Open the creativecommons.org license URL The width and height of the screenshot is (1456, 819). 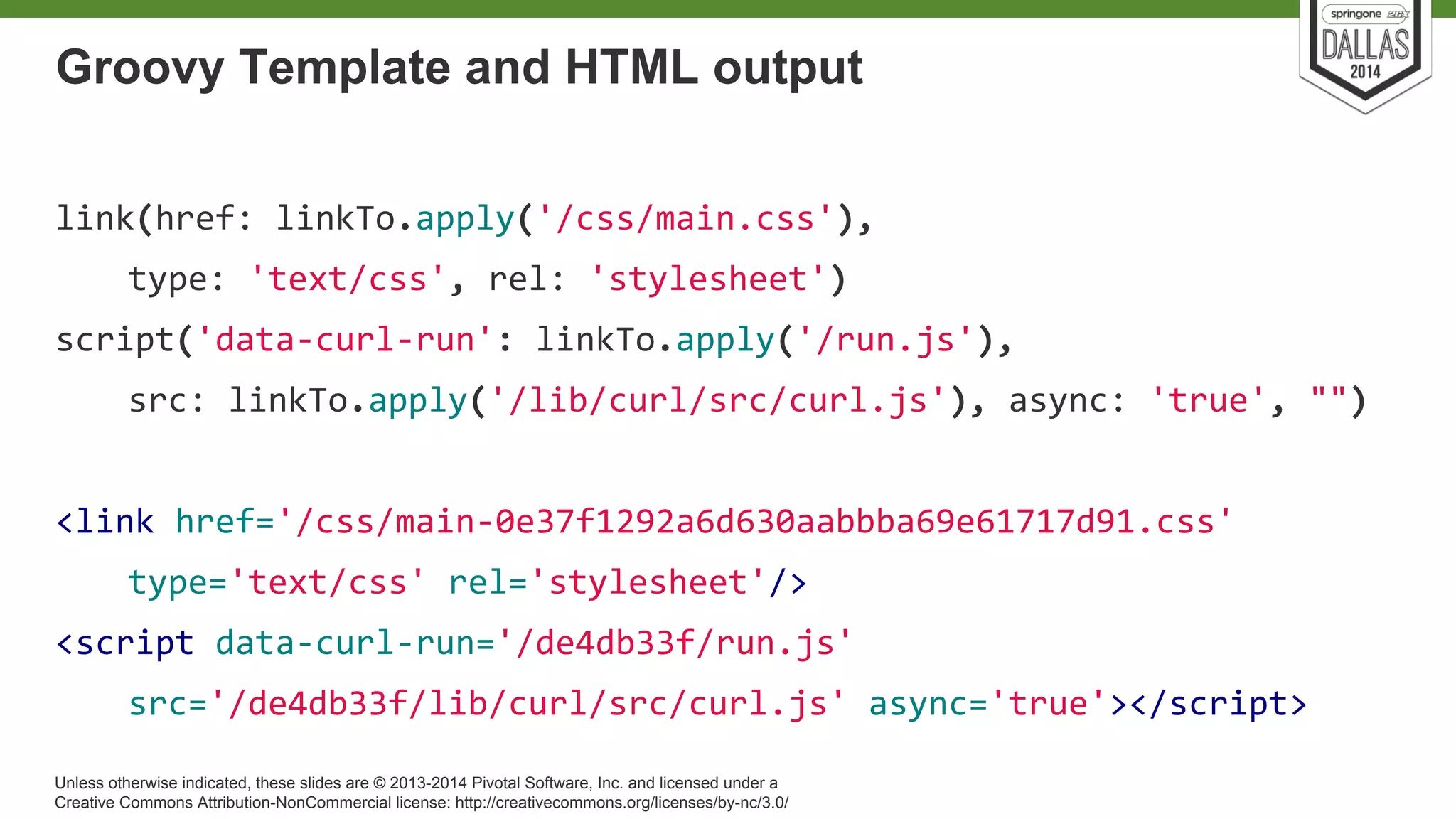[x=621, y=803]
